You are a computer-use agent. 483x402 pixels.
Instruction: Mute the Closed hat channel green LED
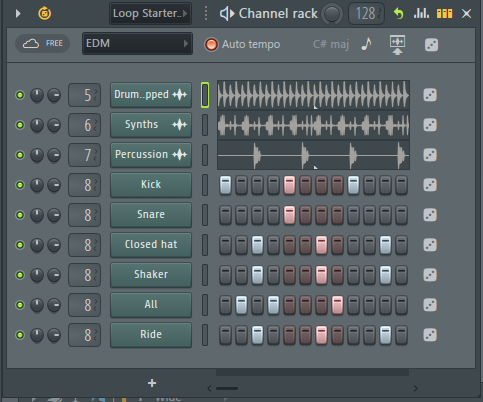tap(20, 245)
